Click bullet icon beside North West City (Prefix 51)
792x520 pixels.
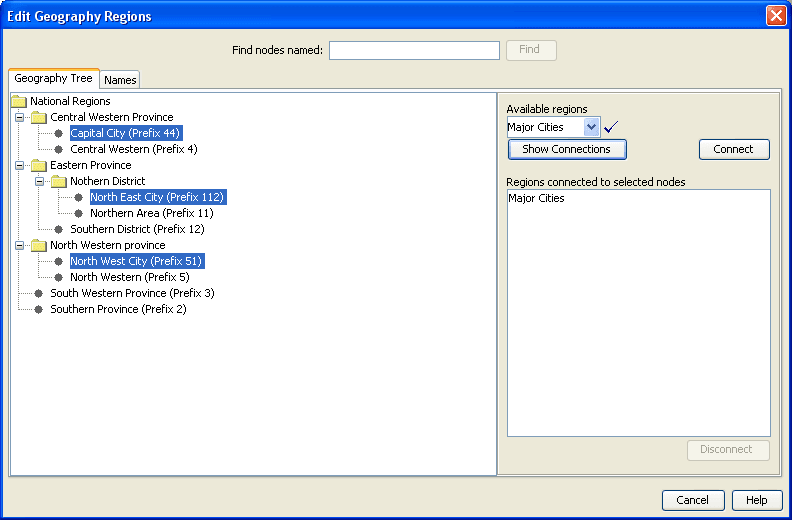point(59,261)
